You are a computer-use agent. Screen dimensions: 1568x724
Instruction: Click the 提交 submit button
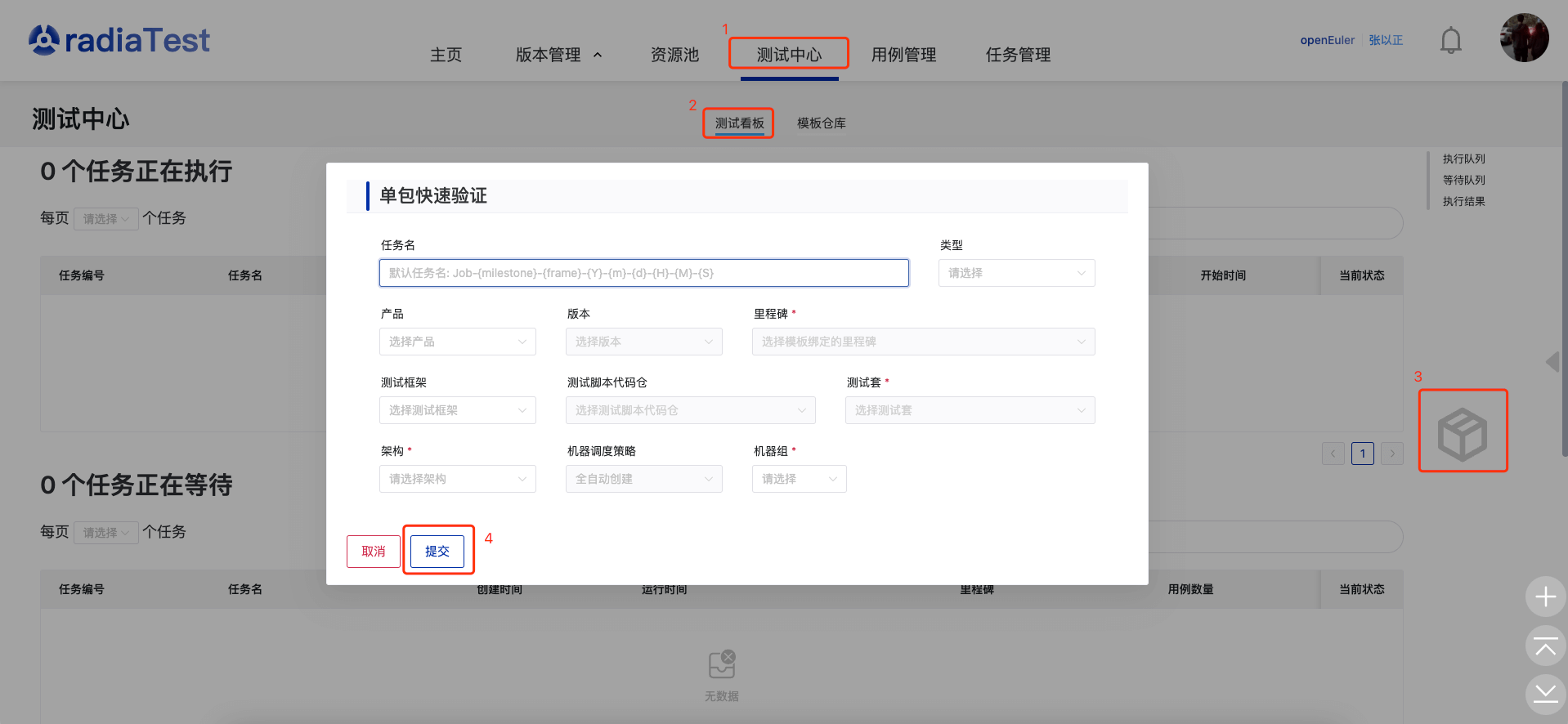tap(437, 552)
